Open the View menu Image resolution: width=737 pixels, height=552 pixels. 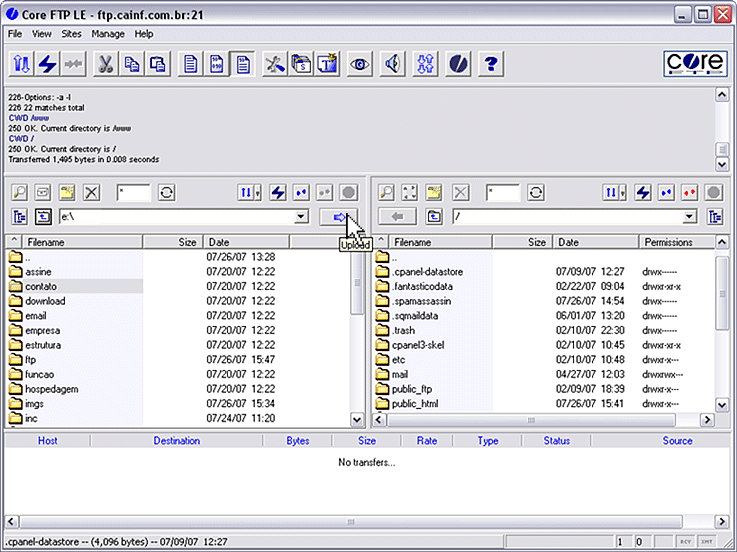coord(41,34)
